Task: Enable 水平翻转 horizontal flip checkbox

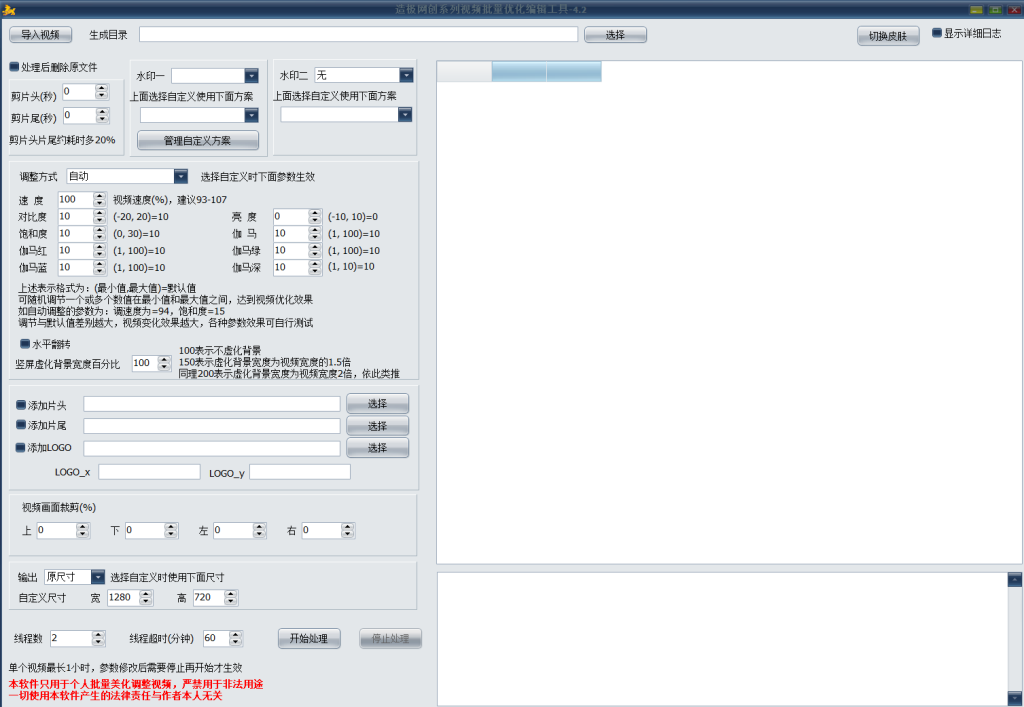Action: pyautogui.click(x=26, y=344)
